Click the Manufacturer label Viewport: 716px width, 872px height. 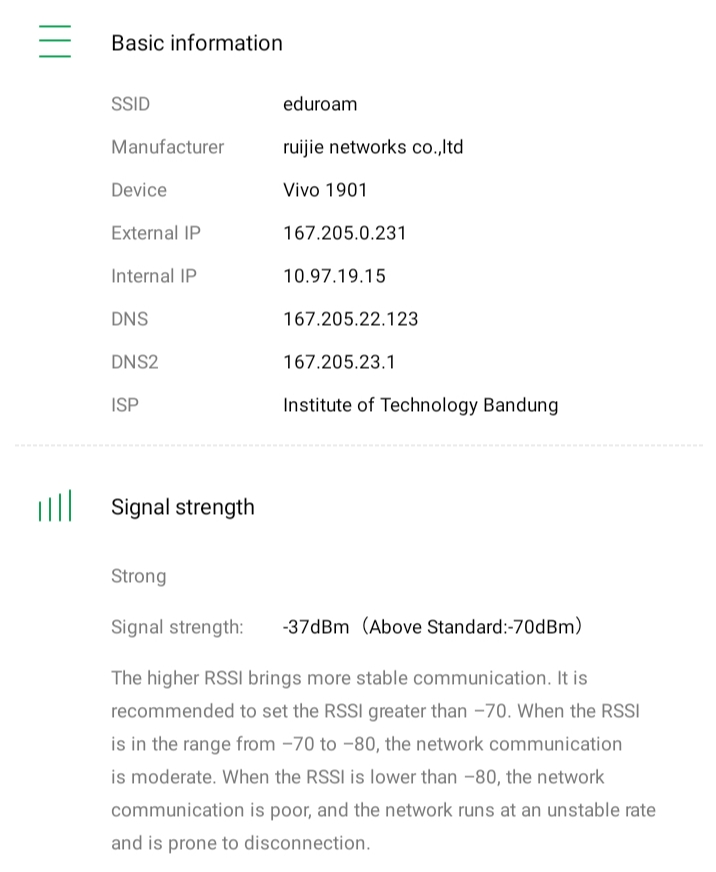click(168, 147)
